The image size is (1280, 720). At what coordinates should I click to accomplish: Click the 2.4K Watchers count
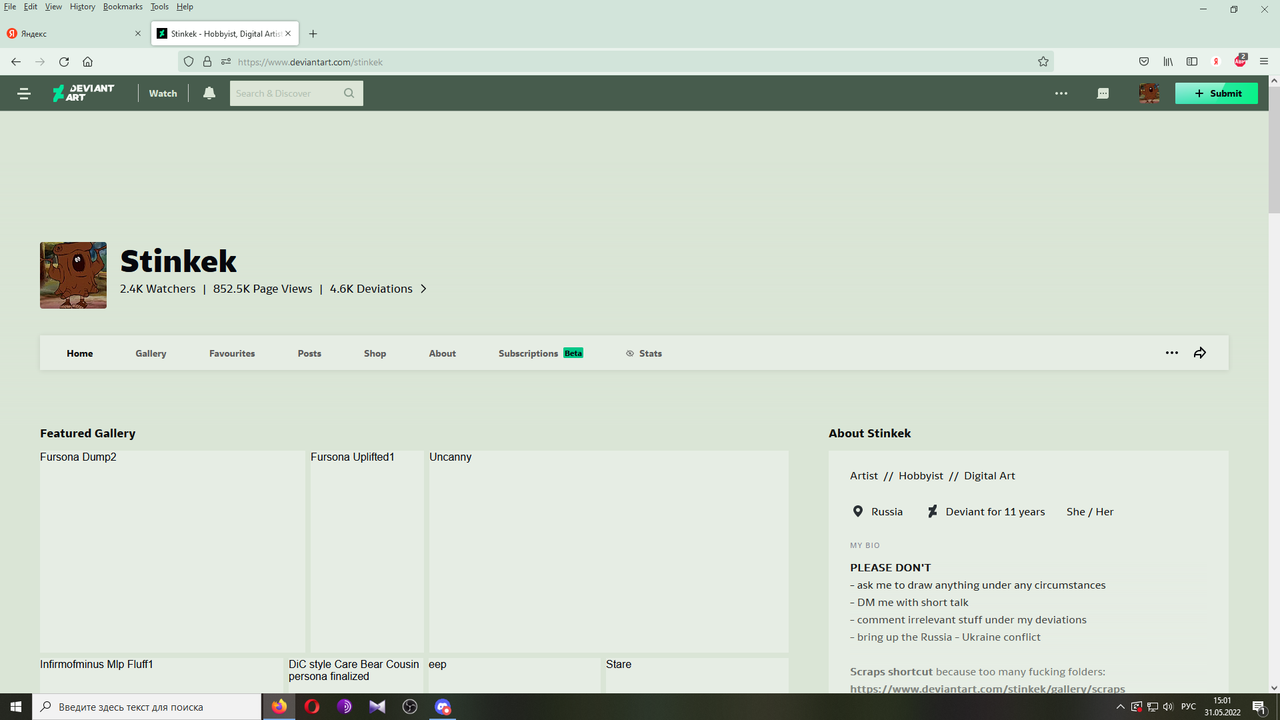[158, 289]
